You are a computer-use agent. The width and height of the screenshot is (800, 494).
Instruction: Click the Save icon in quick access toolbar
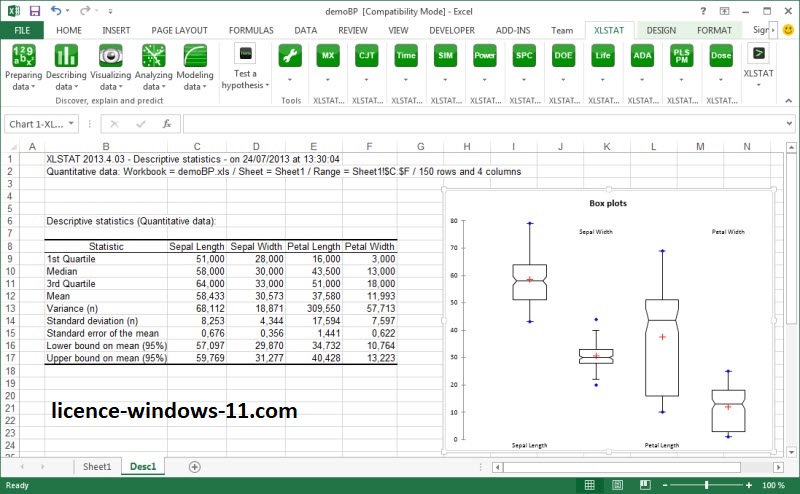[34, 11]
